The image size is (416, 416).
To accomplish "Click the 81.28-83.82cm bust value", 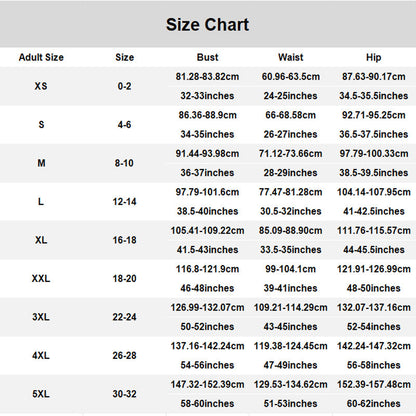I will click(x=207, y=77).
